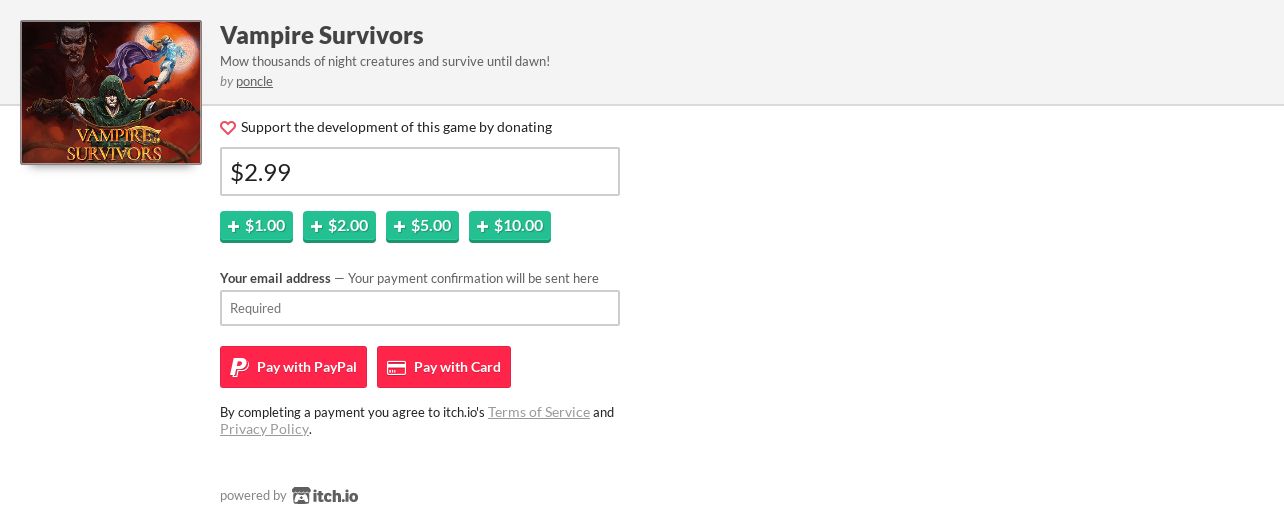The width and height of the screenshot is (1284, 524).
Task: Add $10.00 to the donation amount
Action: 510,226
